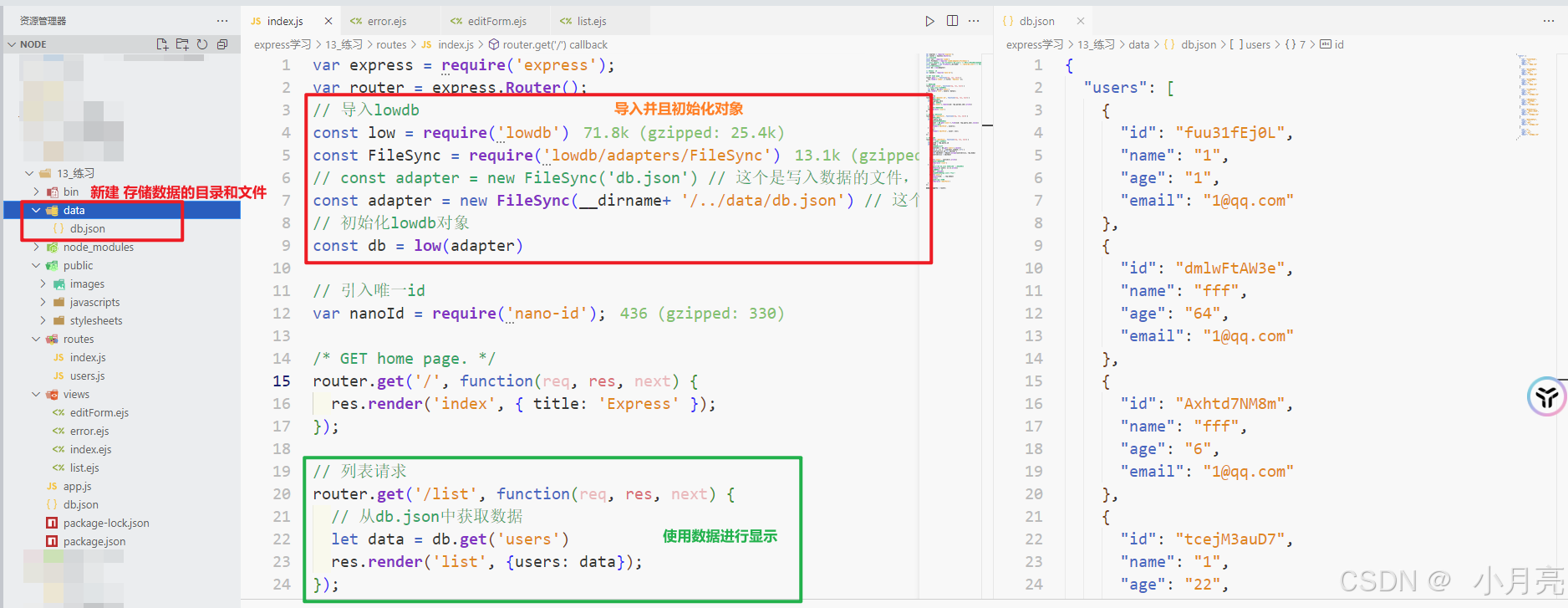Screen dimensions: 1568x608
Task: Collapse the public folder
Action: pos(36,265)
